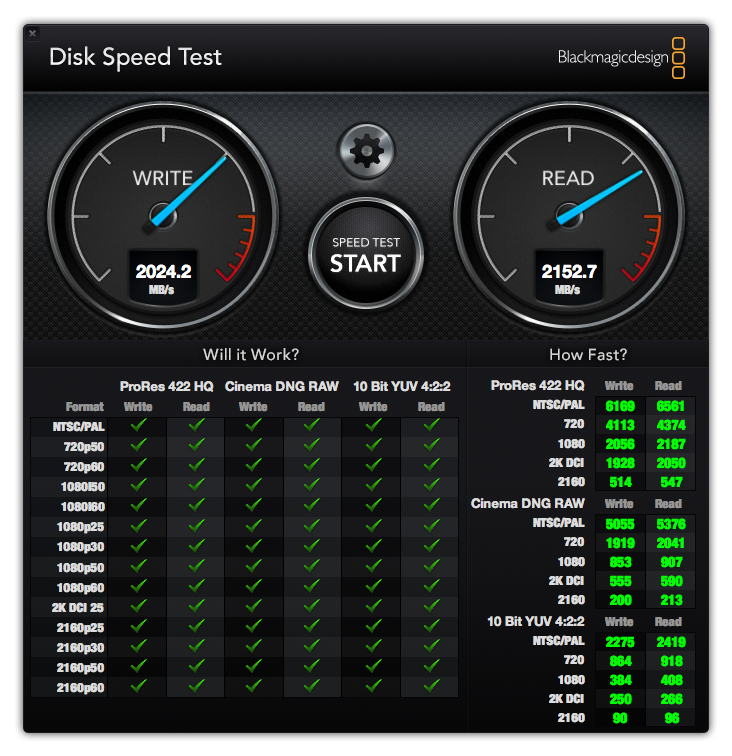The width and height of the screenshot is (732, 756).
Task: Click the Cinema DNG RAW Write checkmark for NTSC/PAL
Action: [x=254, y=425]
